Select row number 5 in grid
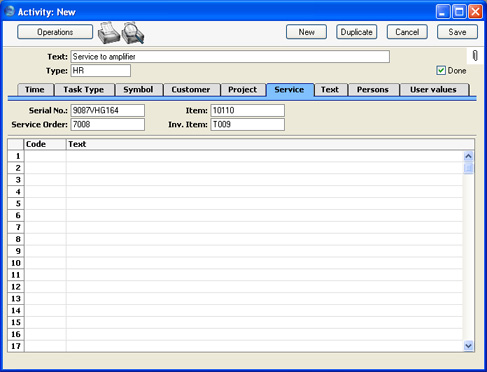 (x=16, y=204)
